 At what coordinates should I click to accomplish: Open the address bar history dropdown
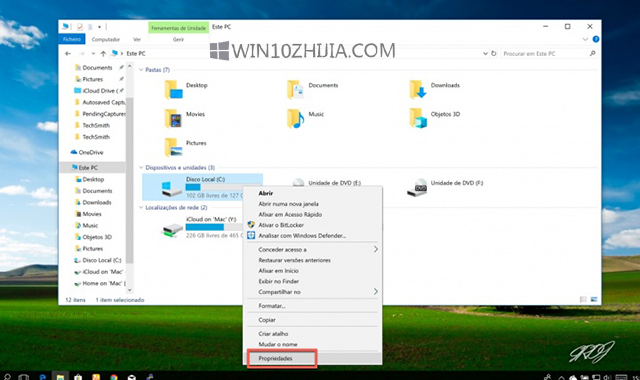[x=485, y=53]
